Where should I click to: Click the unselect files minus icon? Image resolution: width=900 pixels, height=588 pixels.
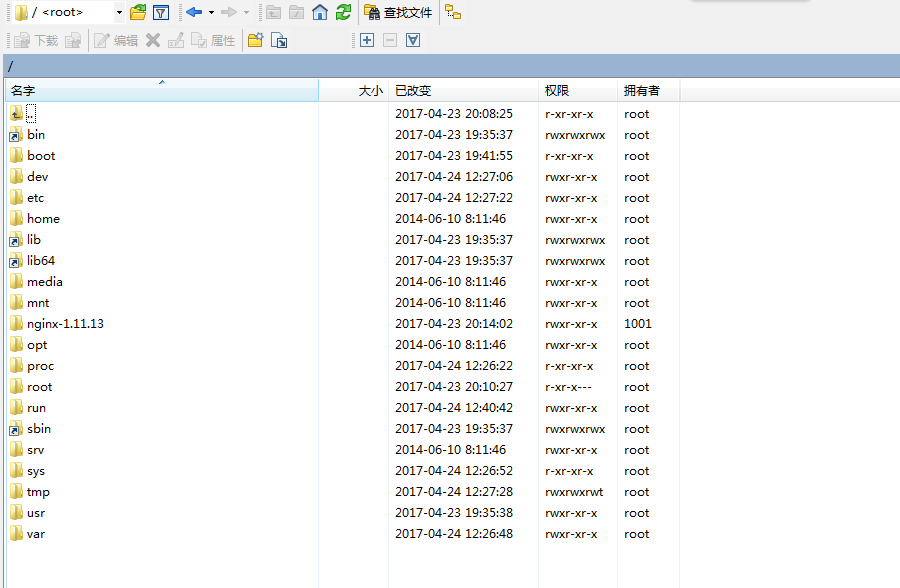tap(390, 40)
